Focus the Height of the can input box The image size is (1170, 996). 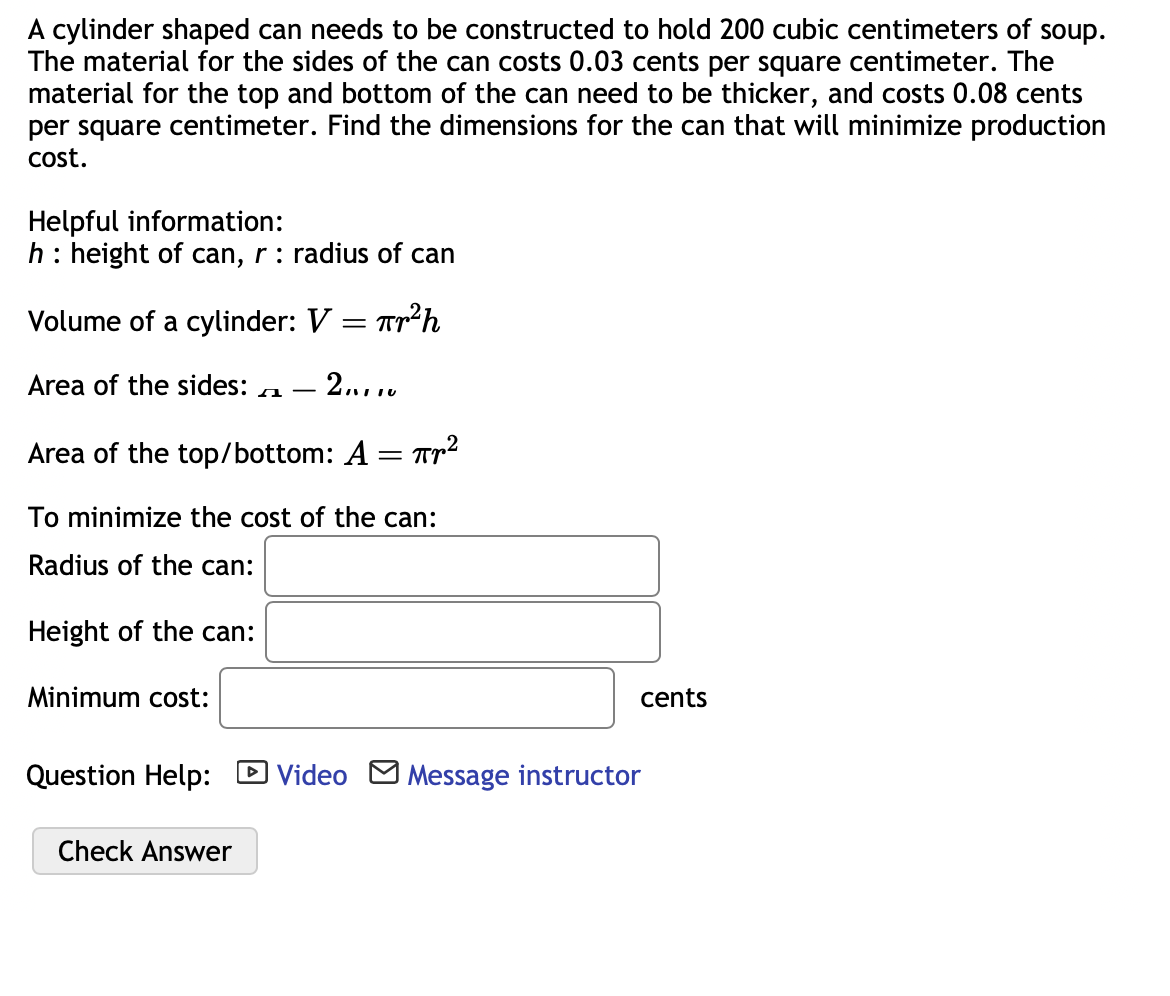click(463, 632)
